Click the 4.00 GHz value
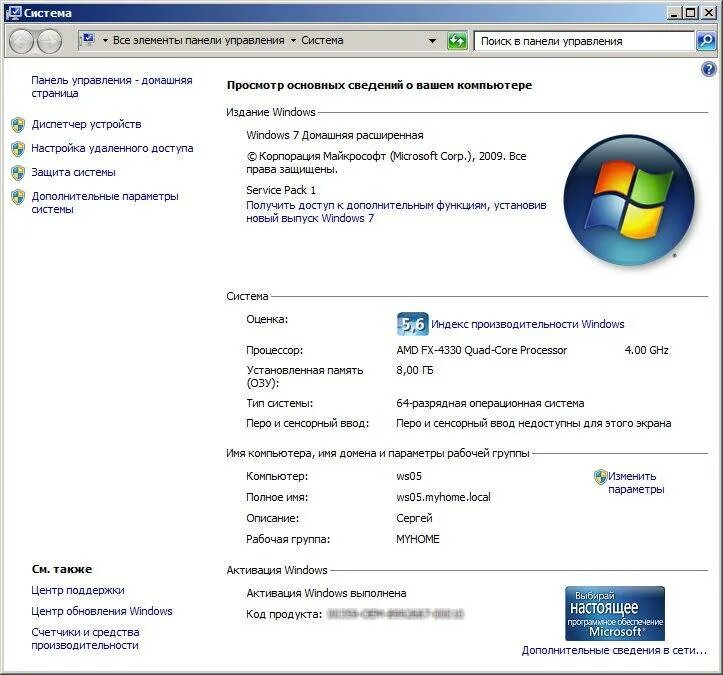723x675 pixels. point(646,350)
